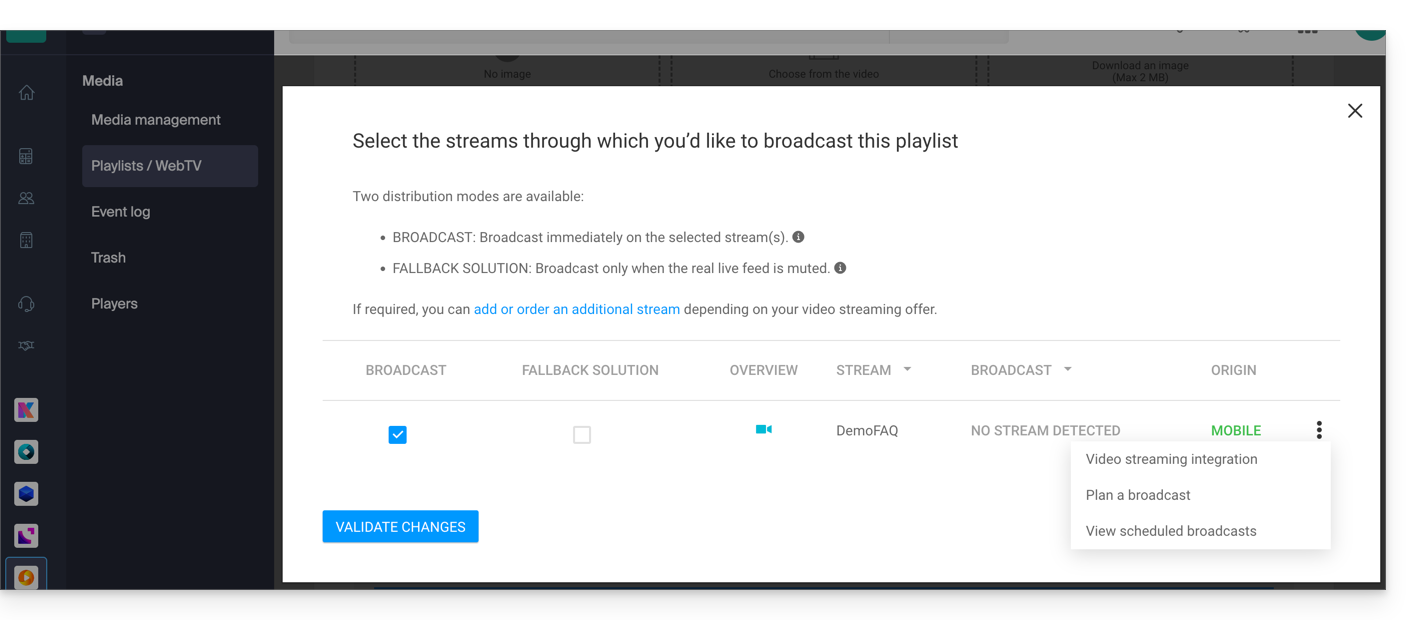This screenshot has width=1416, height=620.
Task: Enable the Fallback Solution checkbox
Action: pos(582,435)
